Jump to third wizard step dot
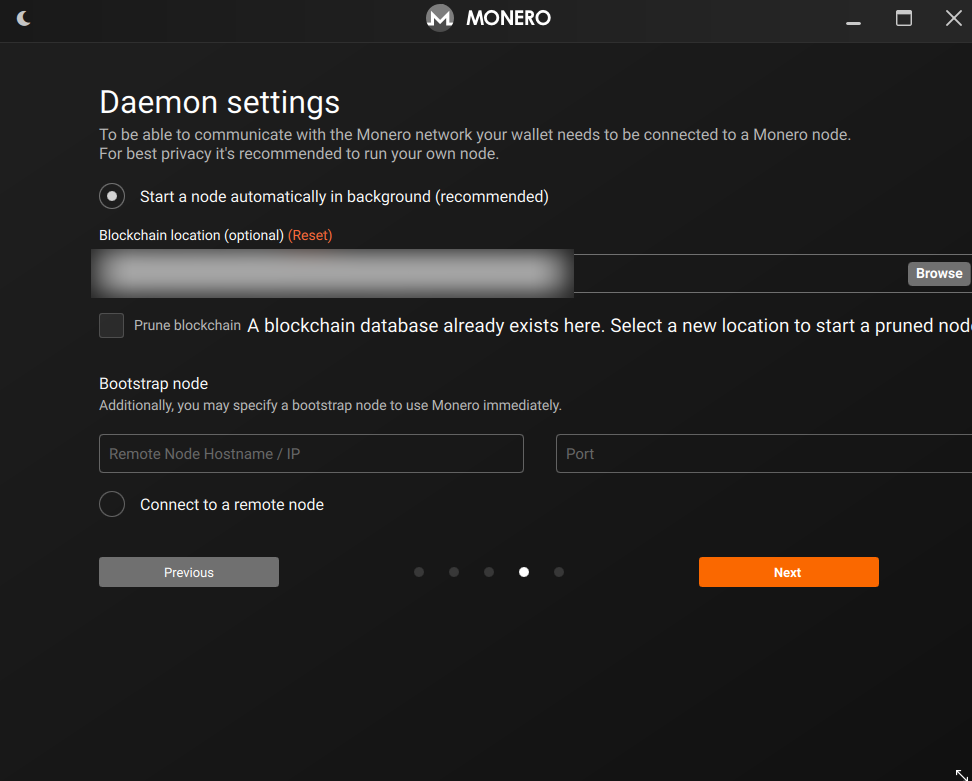 point(489,572)
